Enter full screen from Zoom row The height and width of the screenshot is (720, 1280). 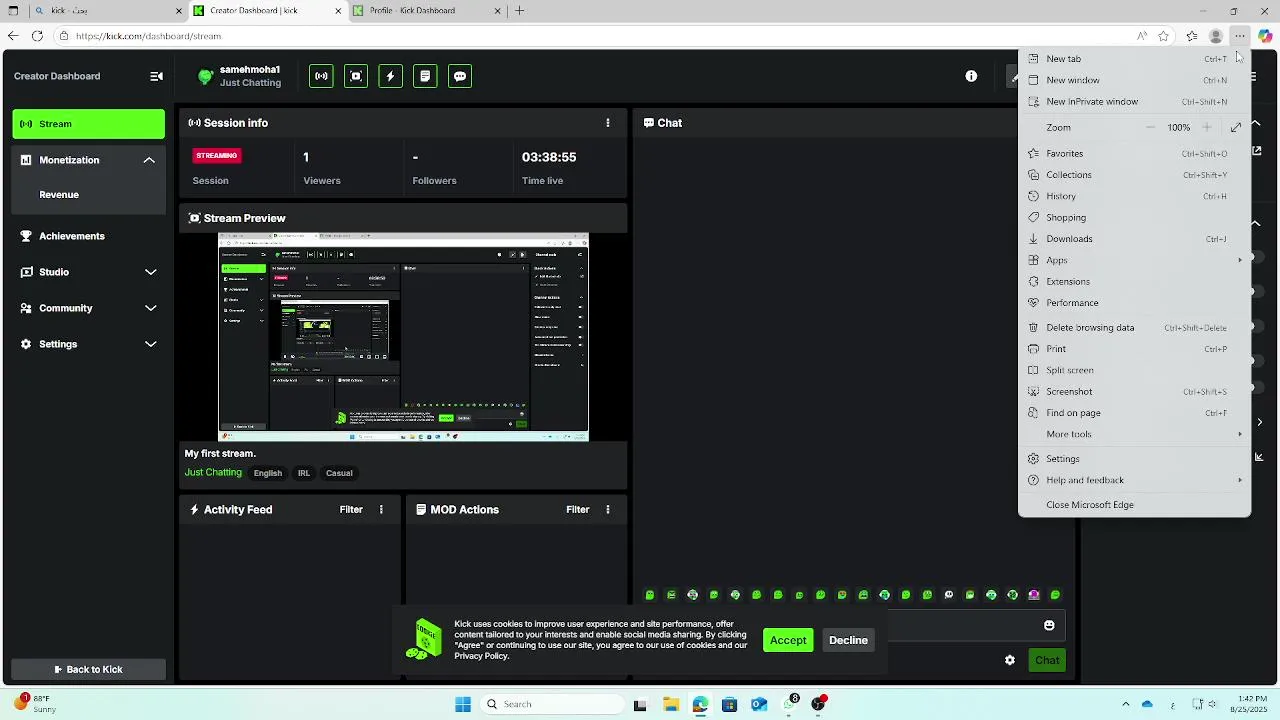point(1236,128)
